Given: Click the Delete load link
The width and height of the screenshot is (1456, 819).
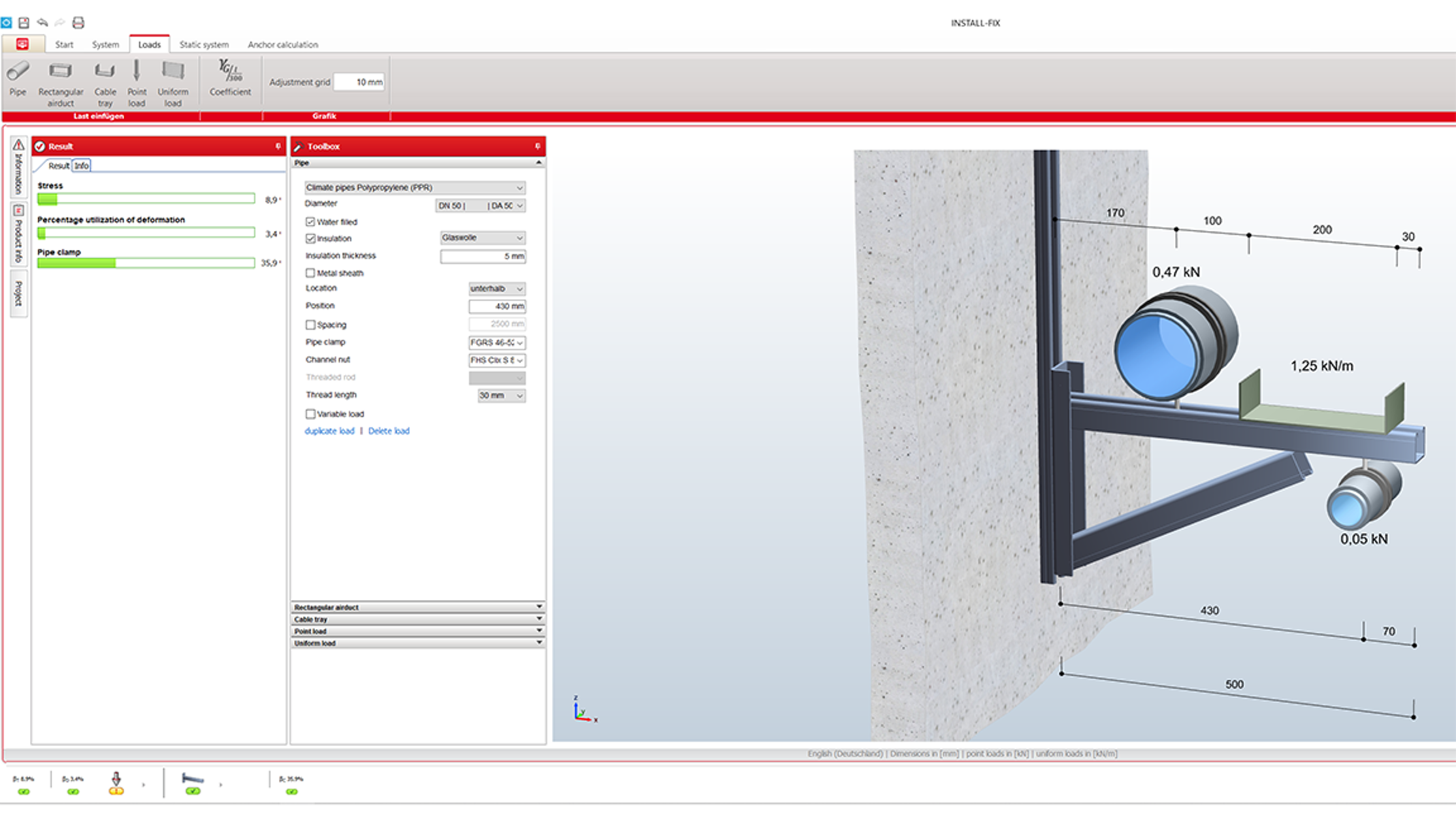Looking at the screenshot, I should pyautogui.click(x=389, y=430).
